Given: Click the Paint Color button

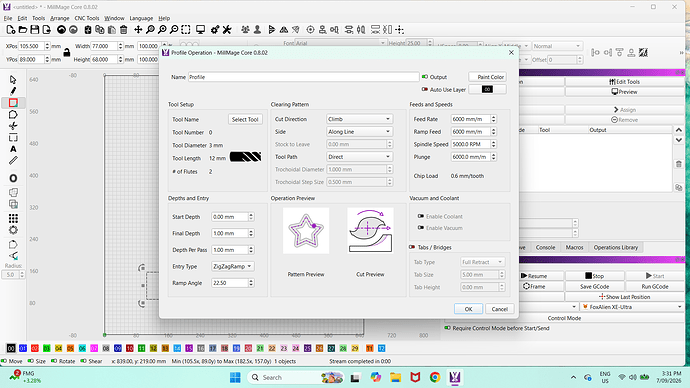Looking at the screenshot, I should tap(488, 77).
